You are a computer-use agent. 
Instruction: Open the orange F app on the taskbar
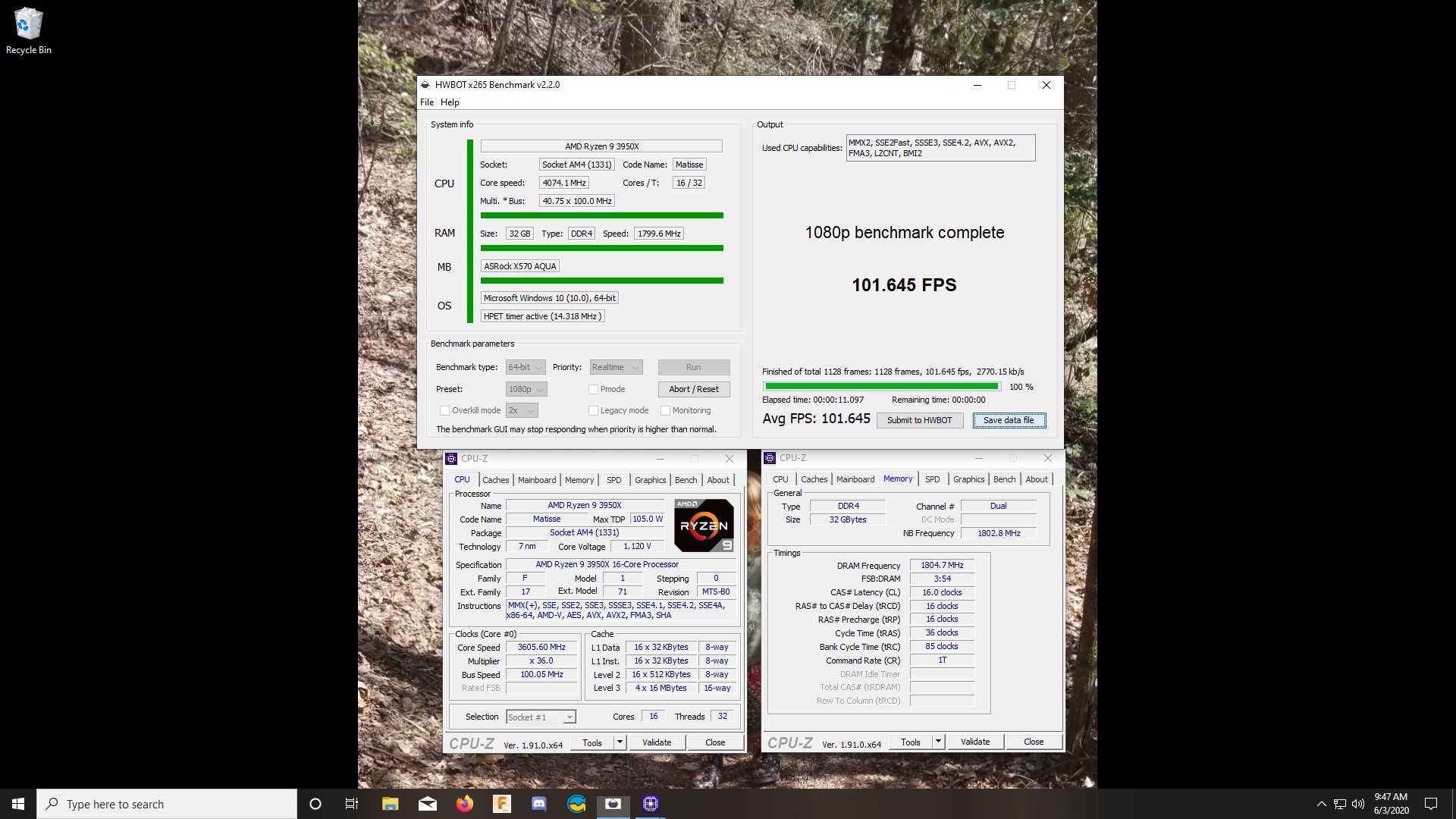(x=502, y=804)
